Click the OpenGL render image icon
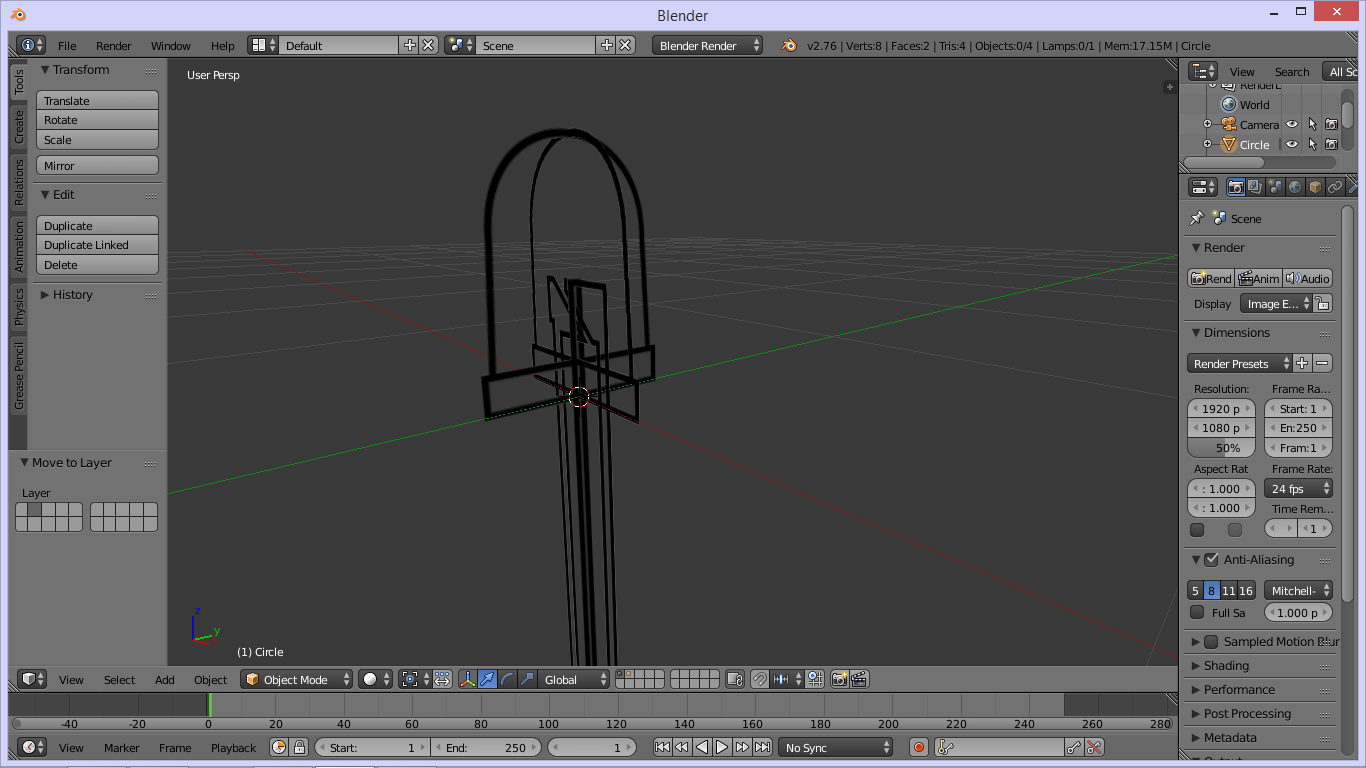This screenshot has width=1366, height=768. point(839,679)
